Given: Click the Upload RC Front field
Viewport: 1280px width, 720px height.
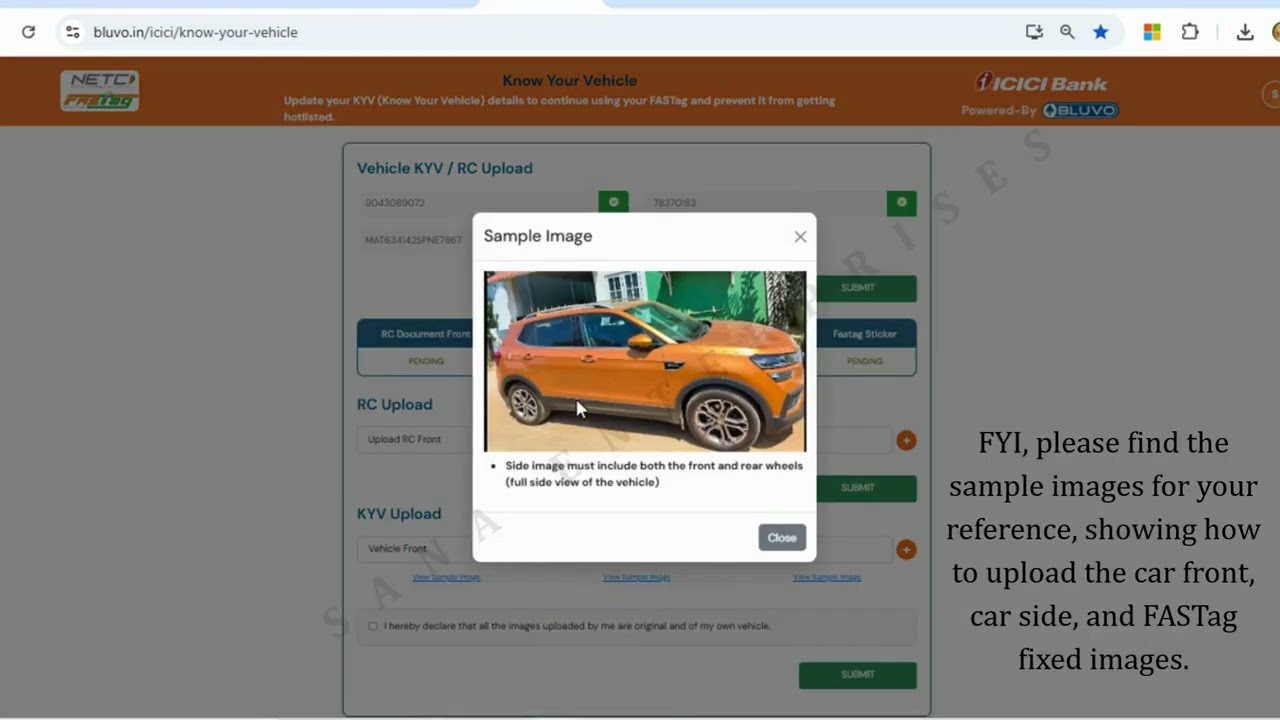Looking at the screenshot, I should tap(414, 439).
